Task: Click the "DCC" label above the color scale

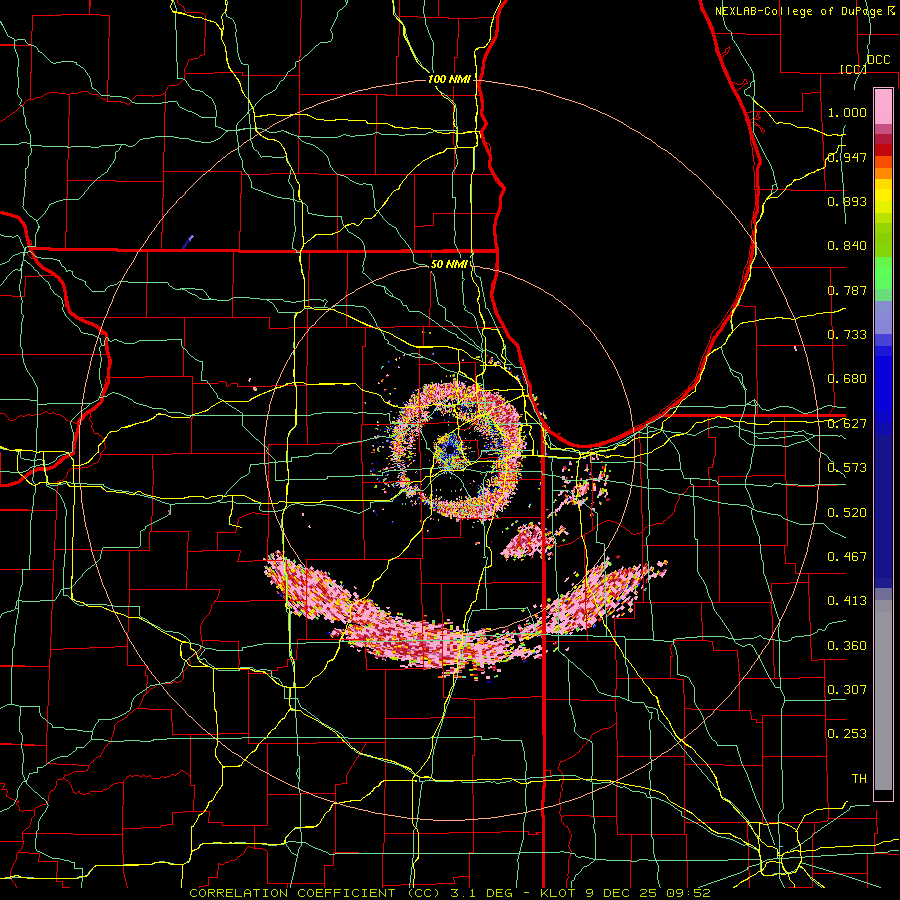Action: (878, 60)
